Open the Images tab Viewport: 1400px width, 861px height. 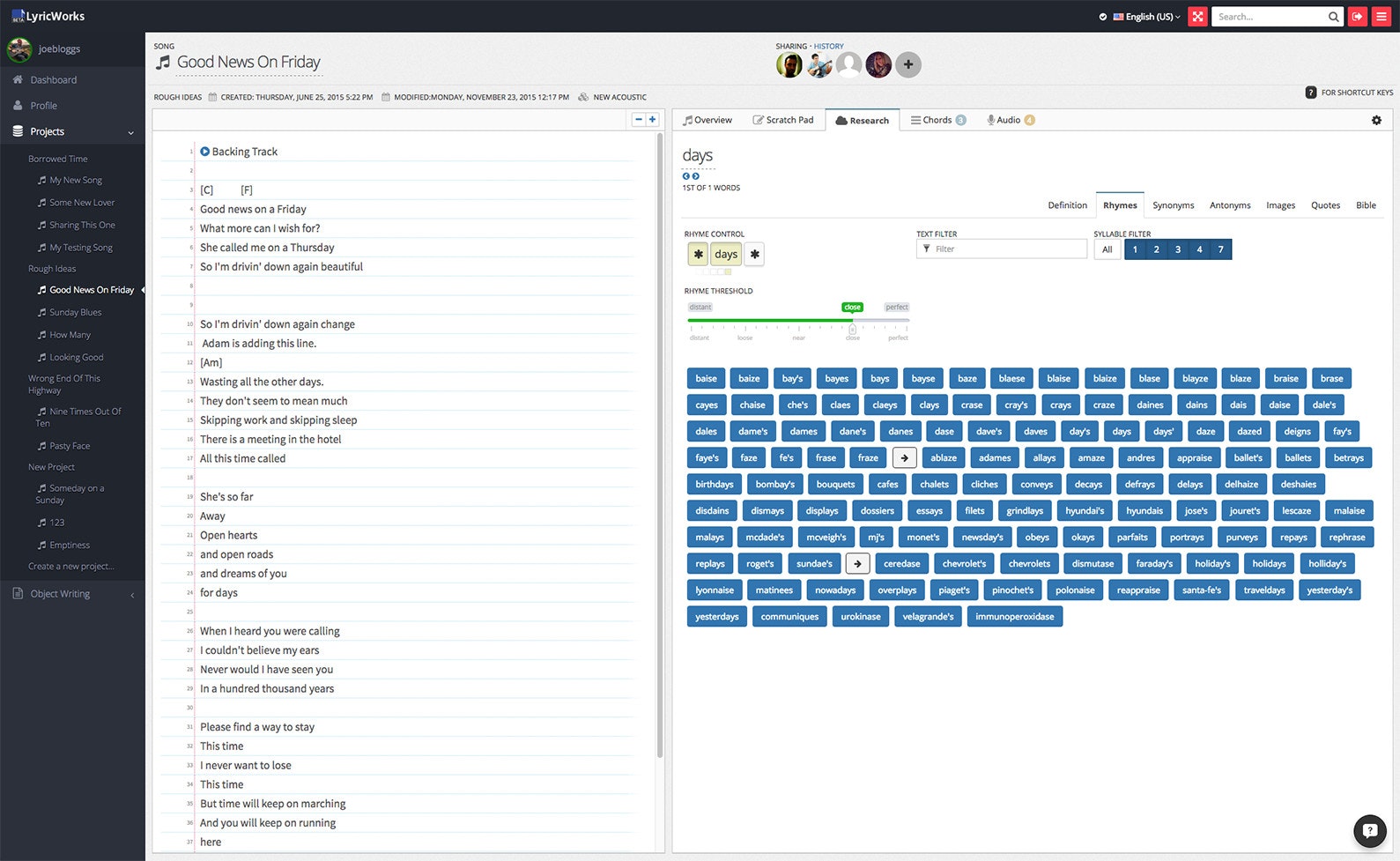coord(1280,205)
